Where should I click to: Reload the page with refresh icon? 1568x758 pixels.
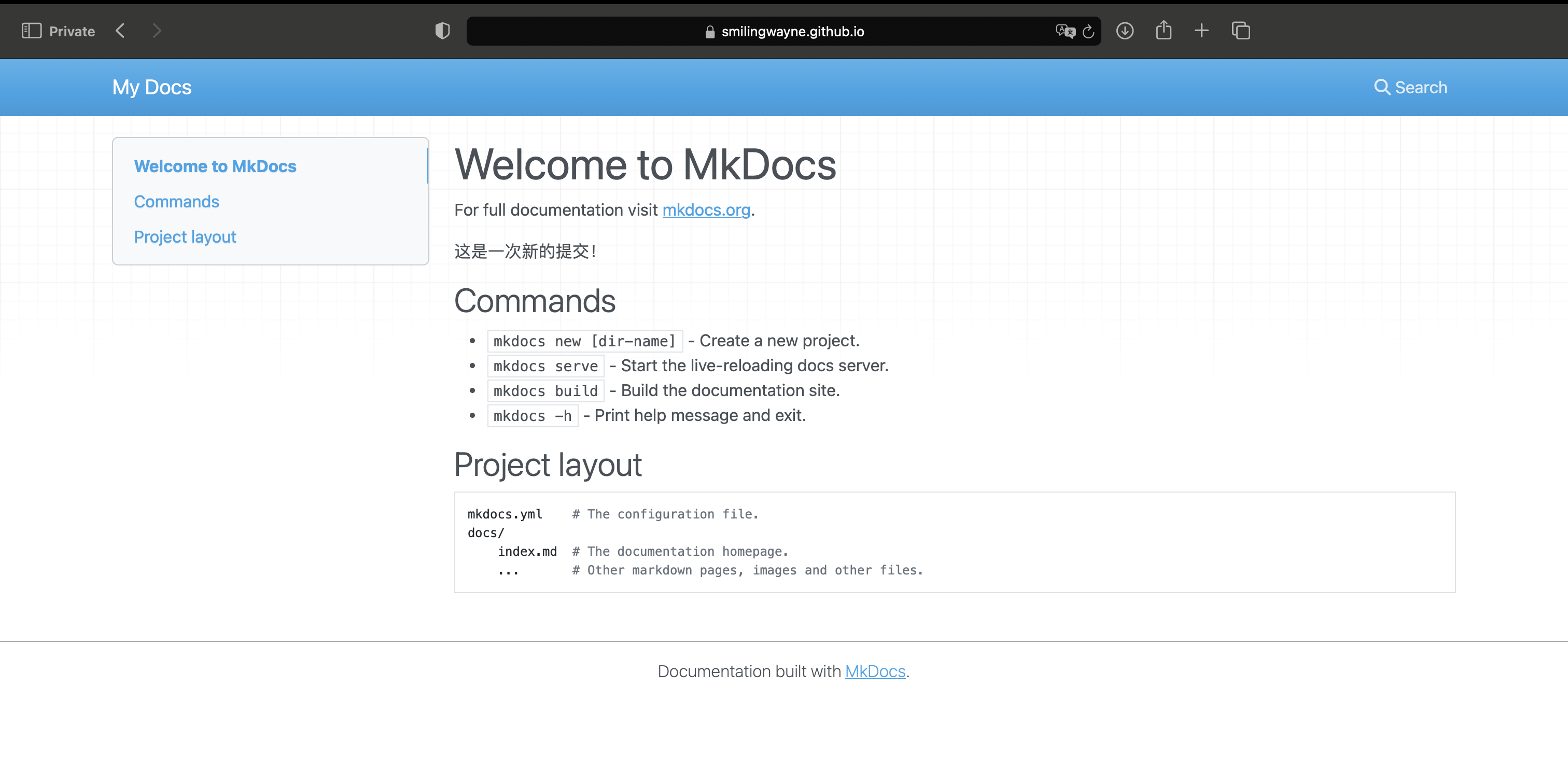[1089, 31]
